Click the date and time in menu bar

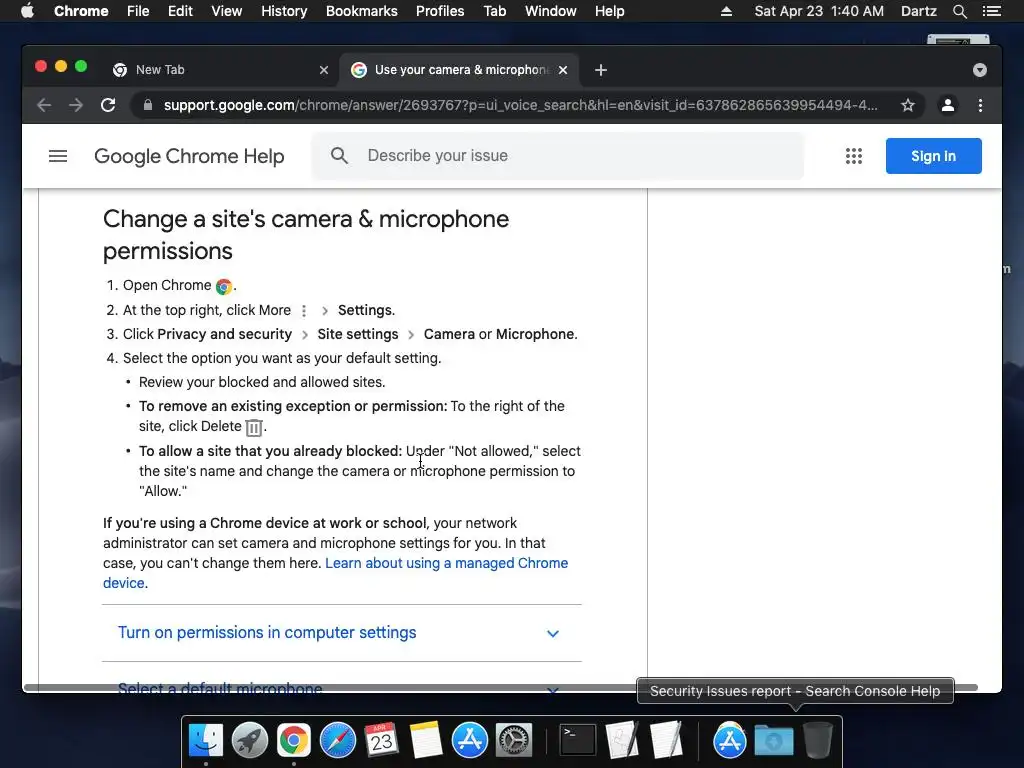tap(819, 11)
